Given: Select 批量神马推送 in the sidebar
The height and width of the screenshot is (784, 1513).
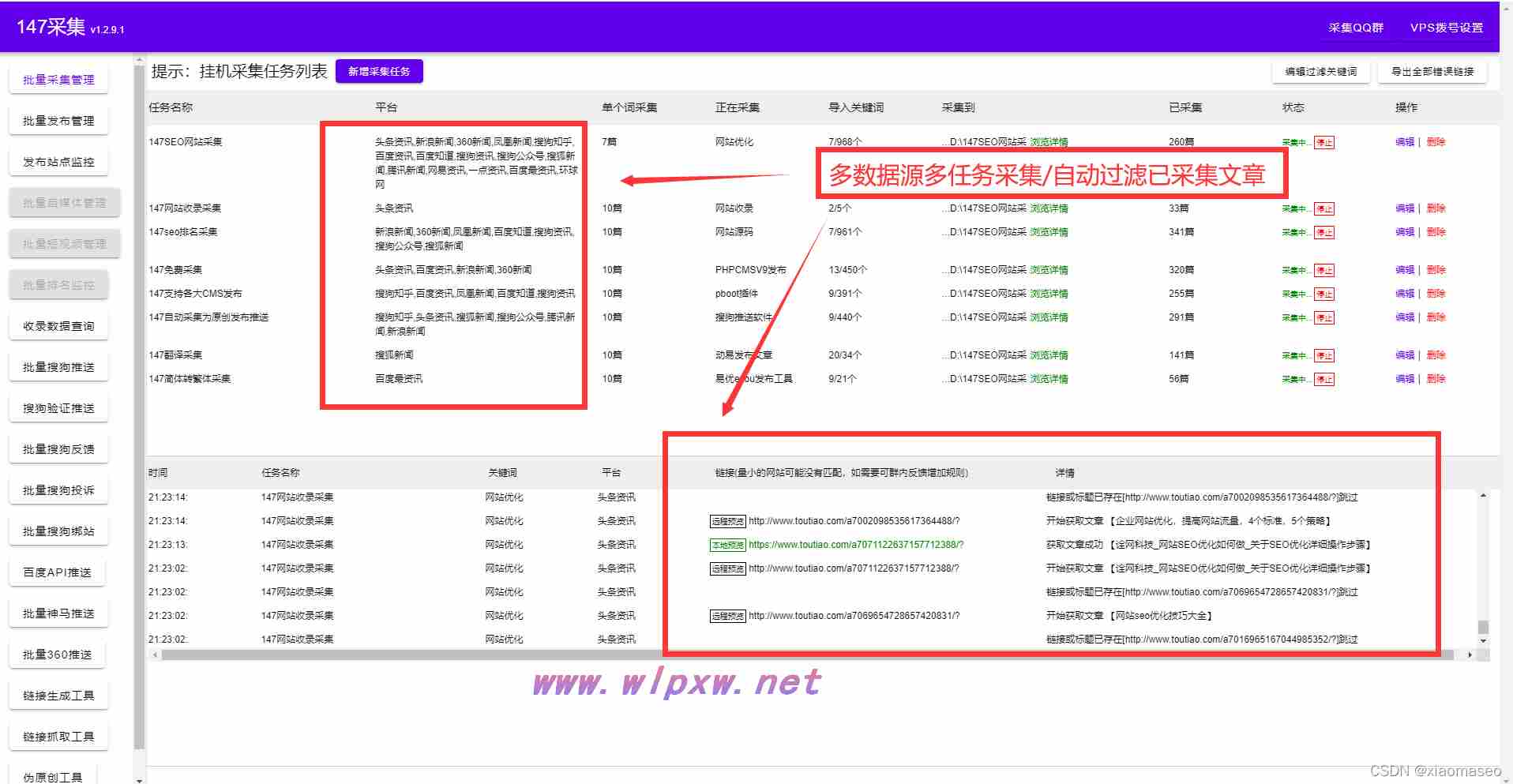Looking at the screenshot, I should (x=58, y=613).
